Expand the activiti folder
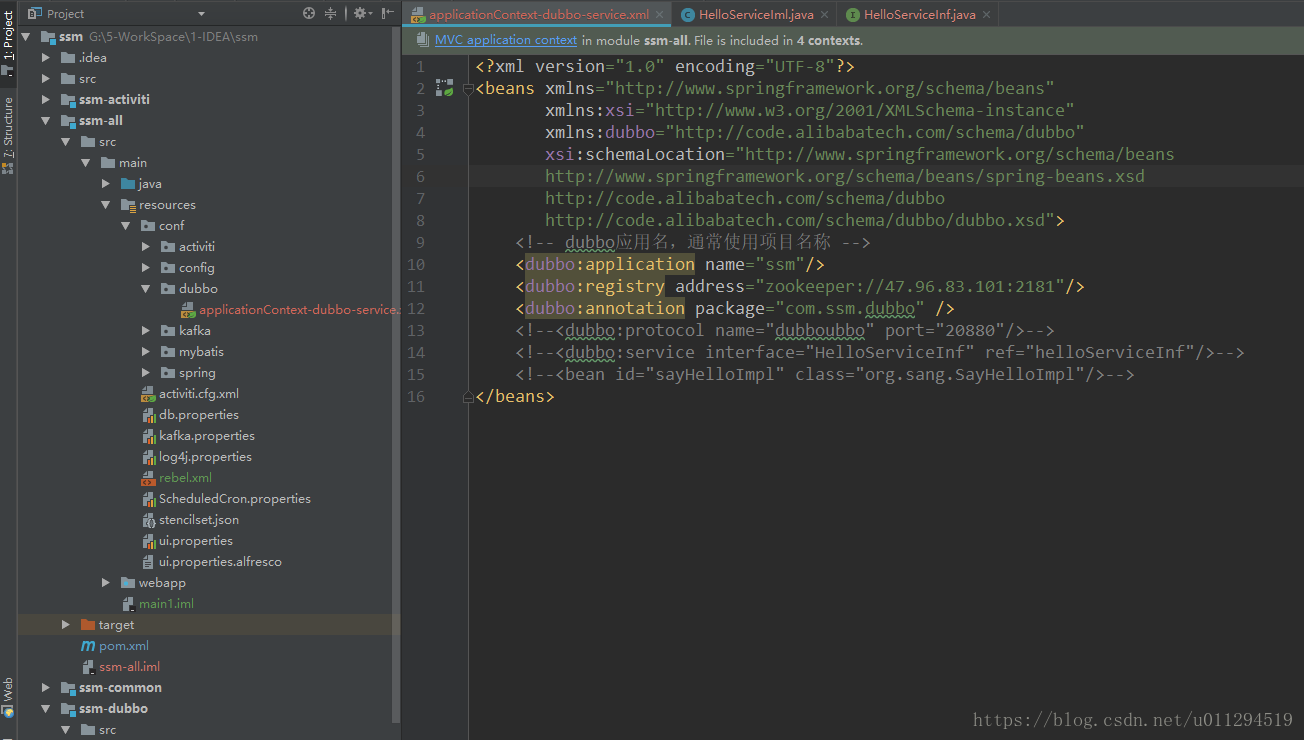 point(146,247)
